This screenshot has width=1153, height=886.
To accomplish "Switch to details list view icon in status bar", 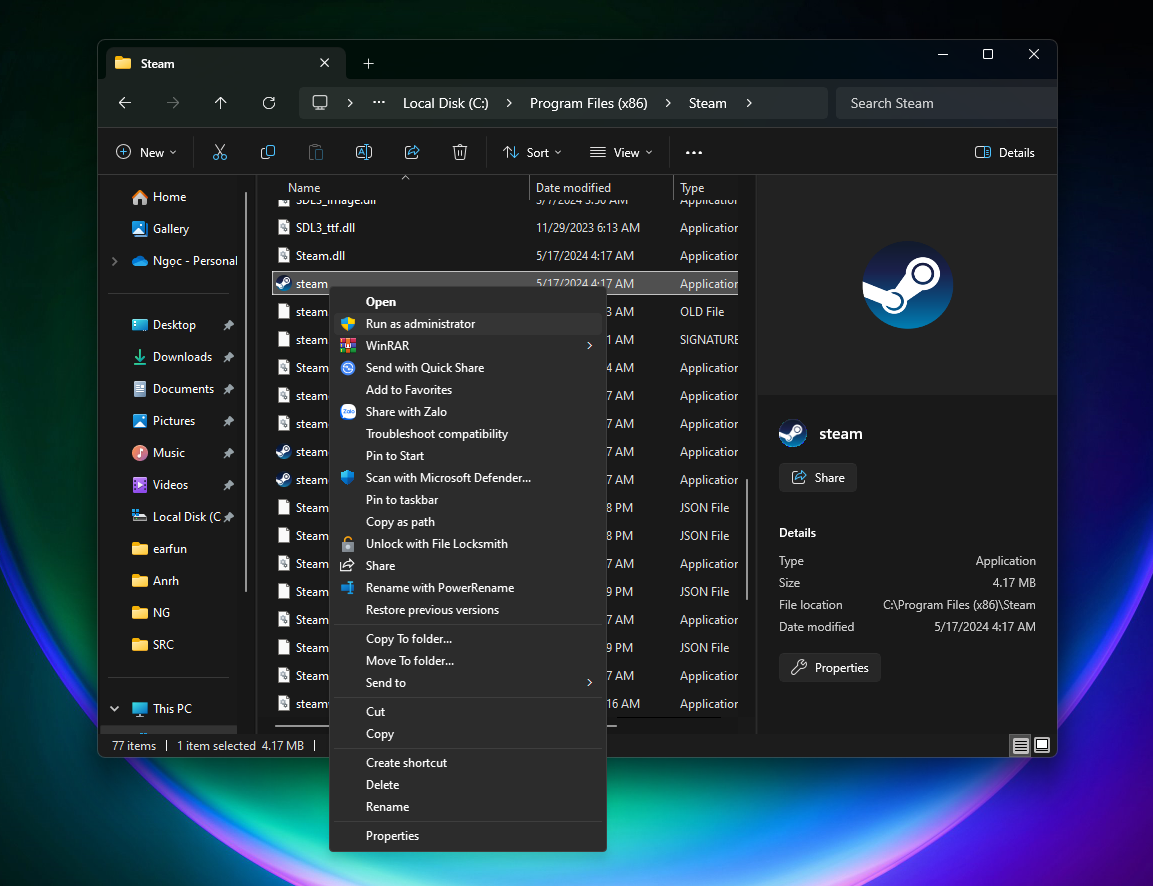I will point(1021,746).
